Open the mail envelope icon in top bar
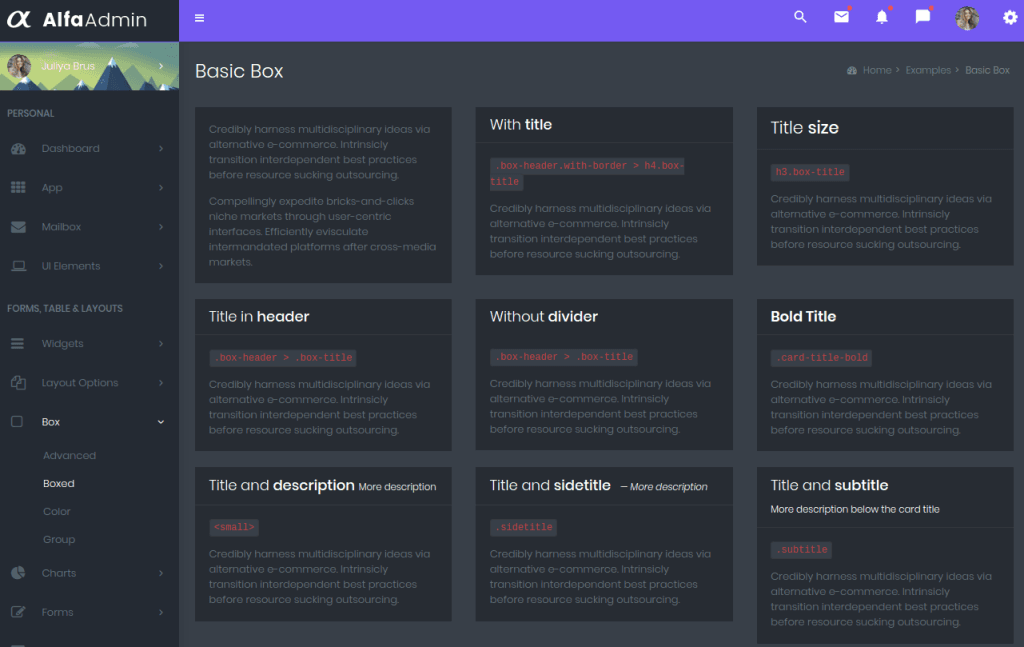Screen dimensions: 1024x647 pyautogui.click(x=841, y=17)
